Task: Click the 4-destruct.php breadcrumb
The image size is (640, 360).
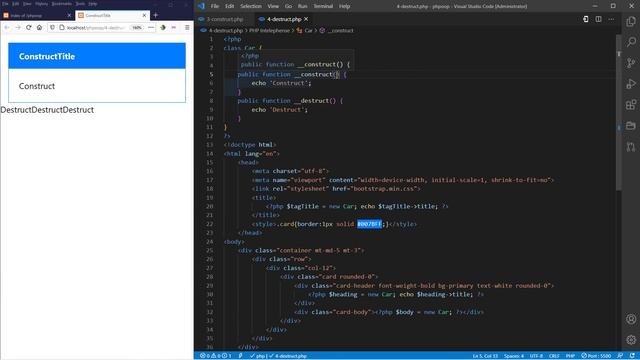Action: click(226, 30)
